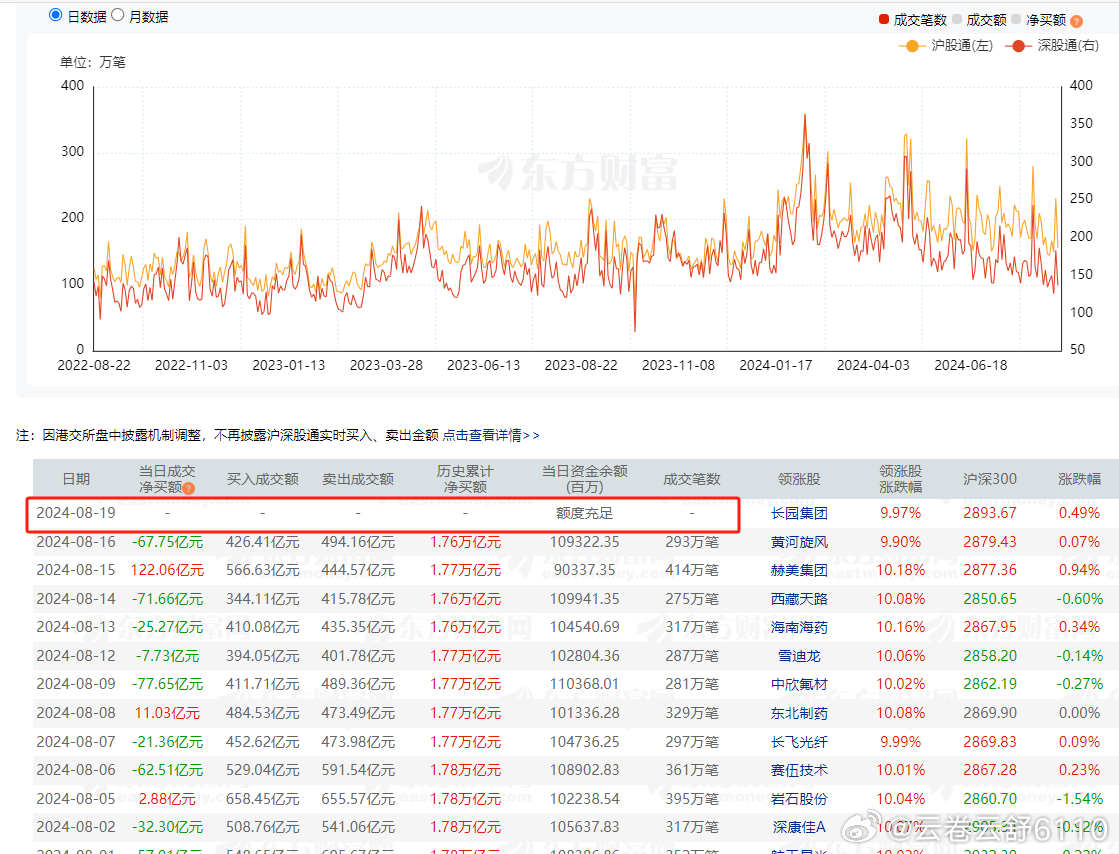Open the 点击查看详情>> link
The width and height of the screenshot is (1119, 854).
pos(491,435)
